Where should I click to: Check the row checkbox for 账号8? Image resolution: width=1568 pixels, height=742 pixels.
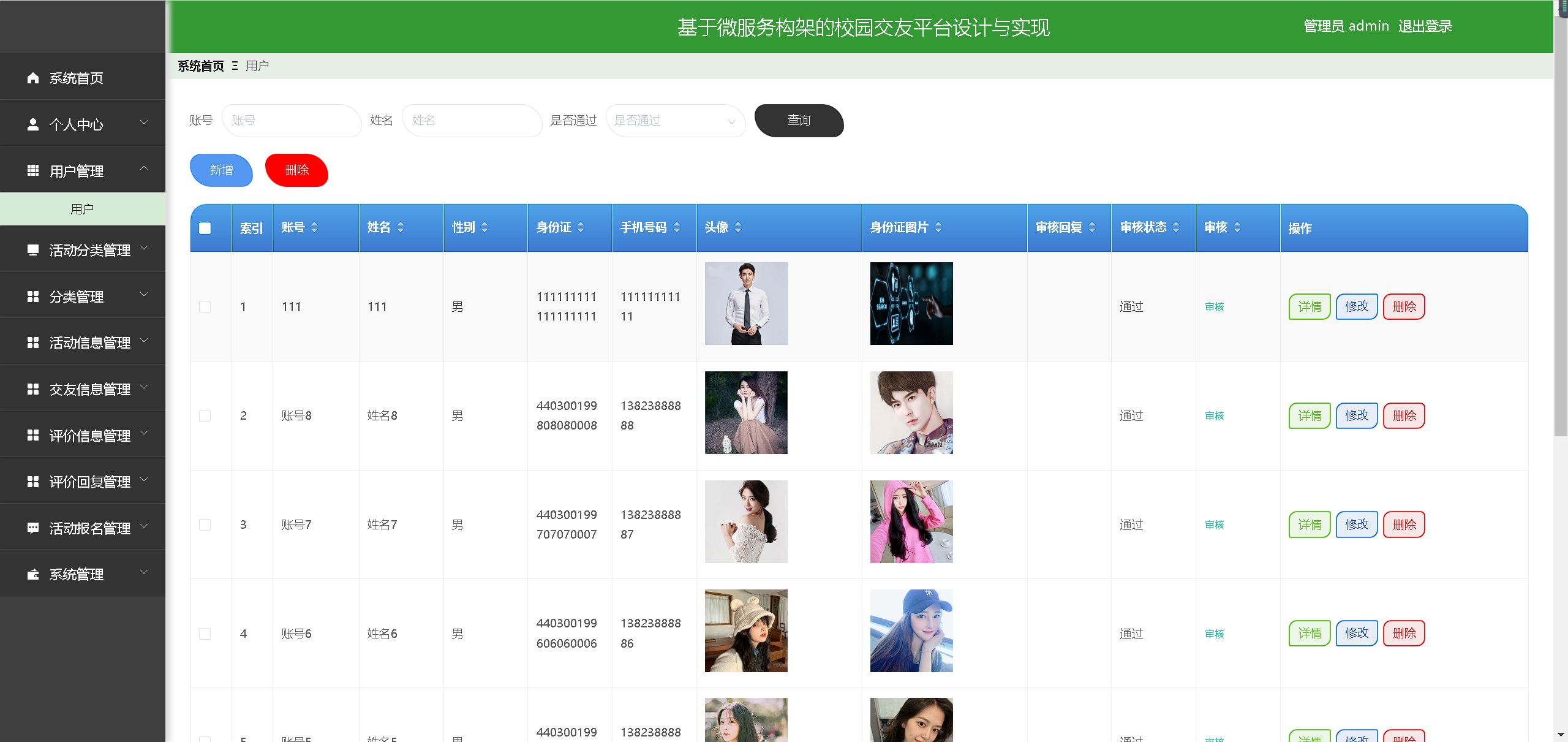click(205, 415)
